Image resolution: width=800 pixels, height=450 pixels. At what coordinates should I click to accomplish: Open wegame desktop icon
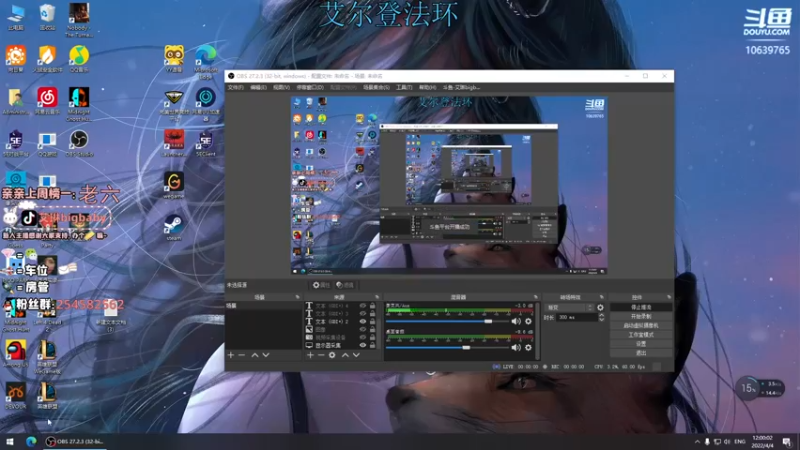[174, 185]
